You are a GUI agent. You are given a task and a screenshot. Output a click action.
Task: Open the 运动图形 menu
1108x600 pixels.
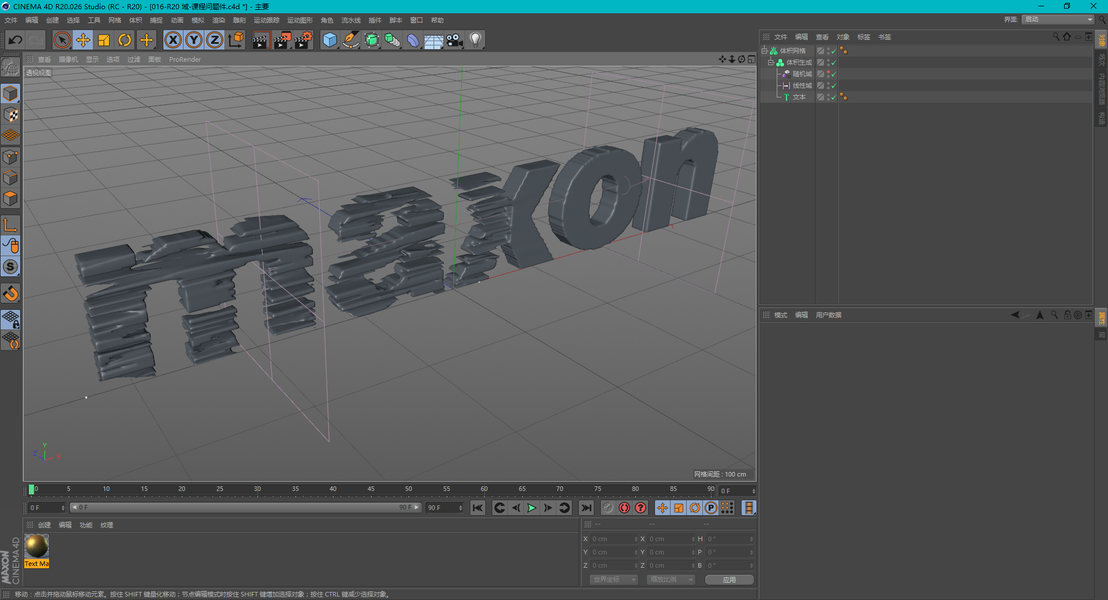point(300,20)
